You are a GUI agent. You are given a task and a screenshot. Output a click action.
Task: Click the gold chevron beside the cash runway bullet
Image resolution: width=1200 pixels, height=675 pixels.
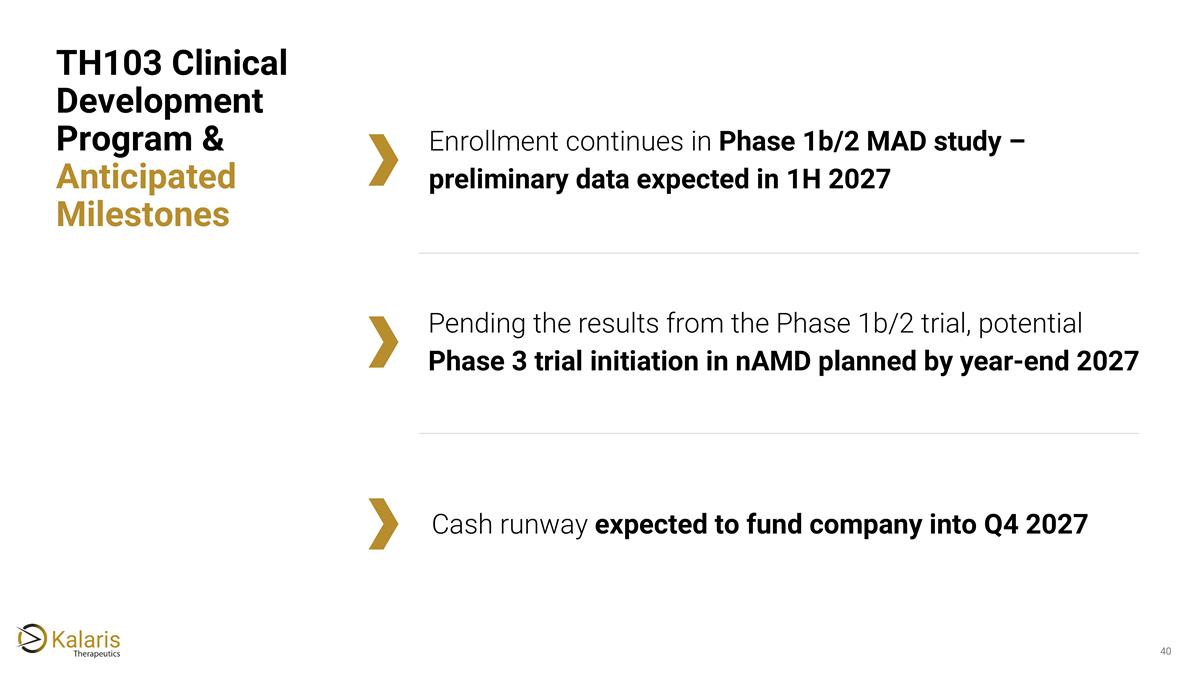click(384, 523)
